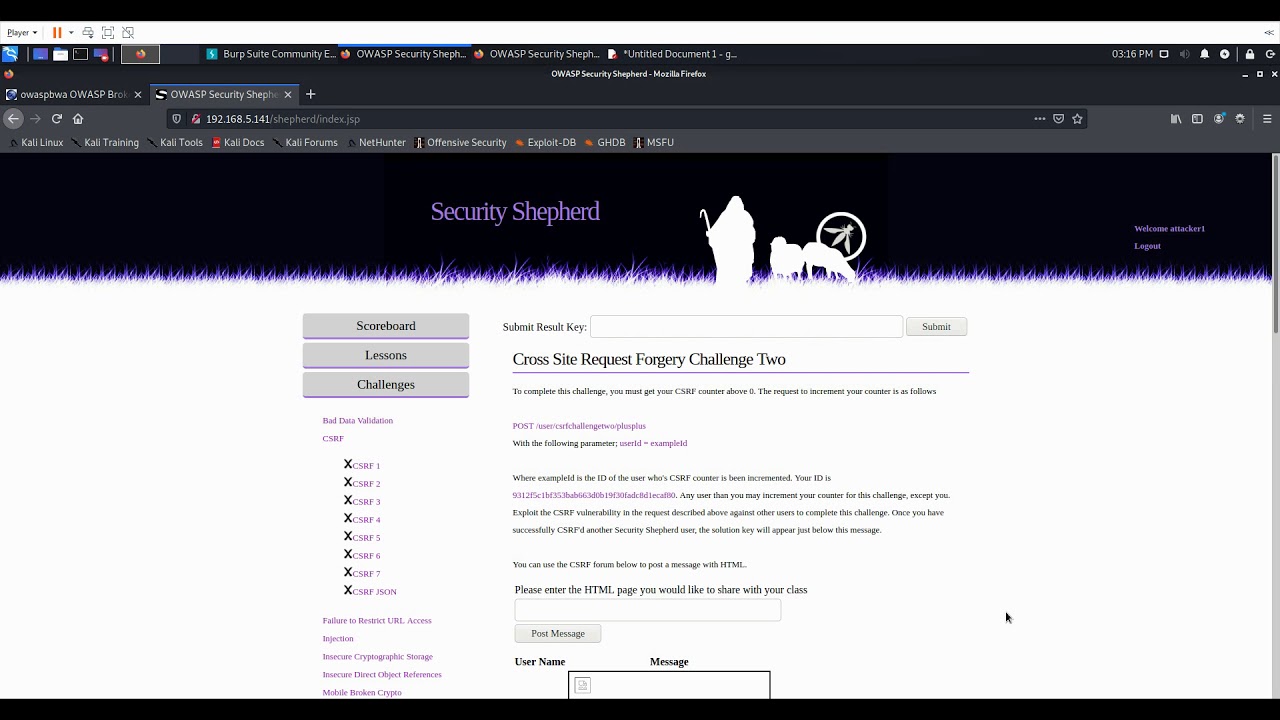
Task: Open the Exploit-DB bookmark
Action: click(546, 142)
